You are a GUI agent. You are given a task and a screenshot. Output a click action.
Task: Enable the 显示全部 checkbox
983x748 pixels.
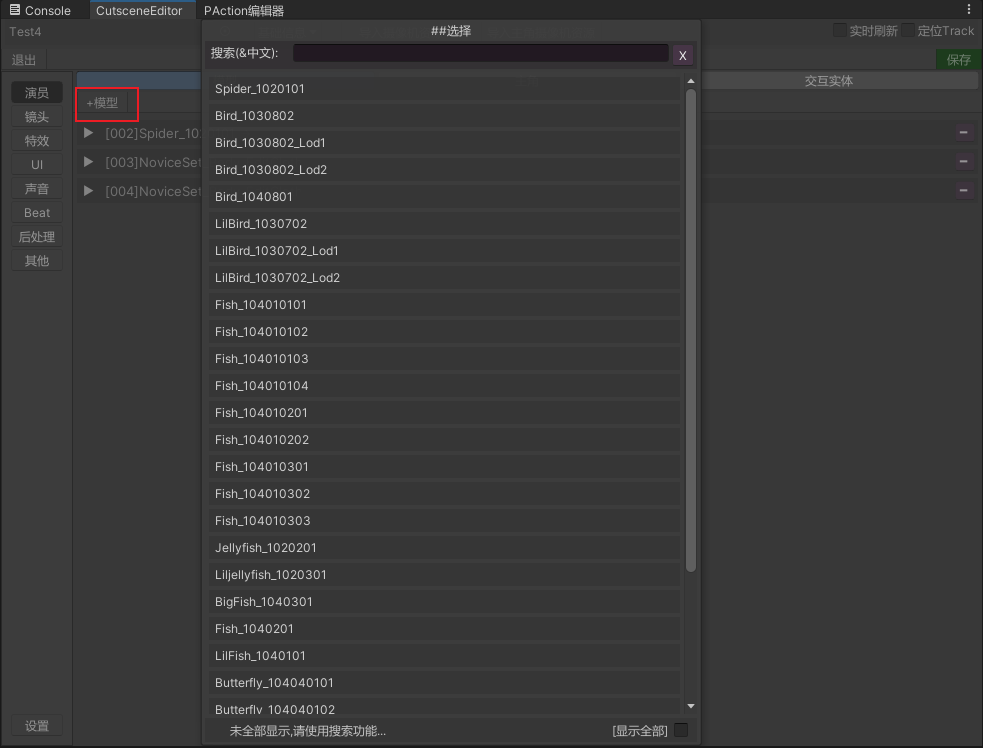click(681, 730)
